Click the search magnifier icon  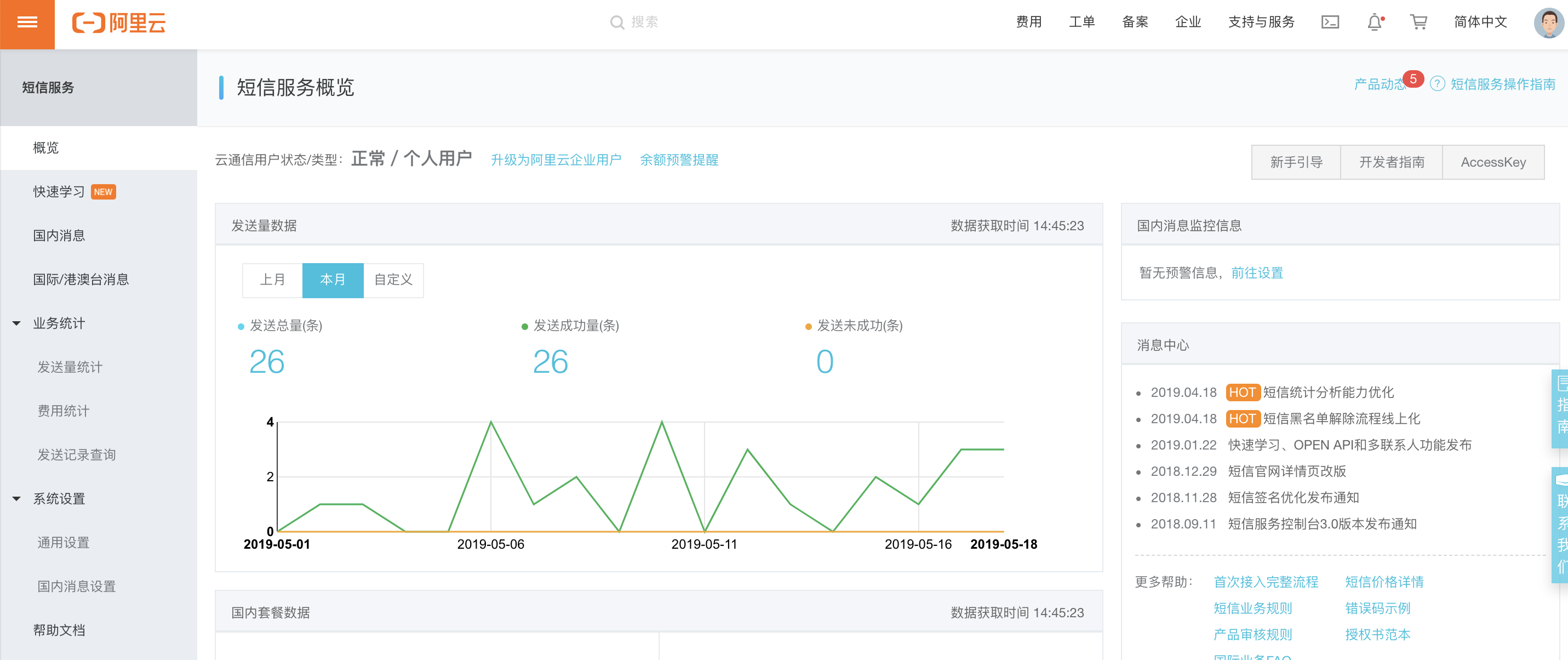616,22
